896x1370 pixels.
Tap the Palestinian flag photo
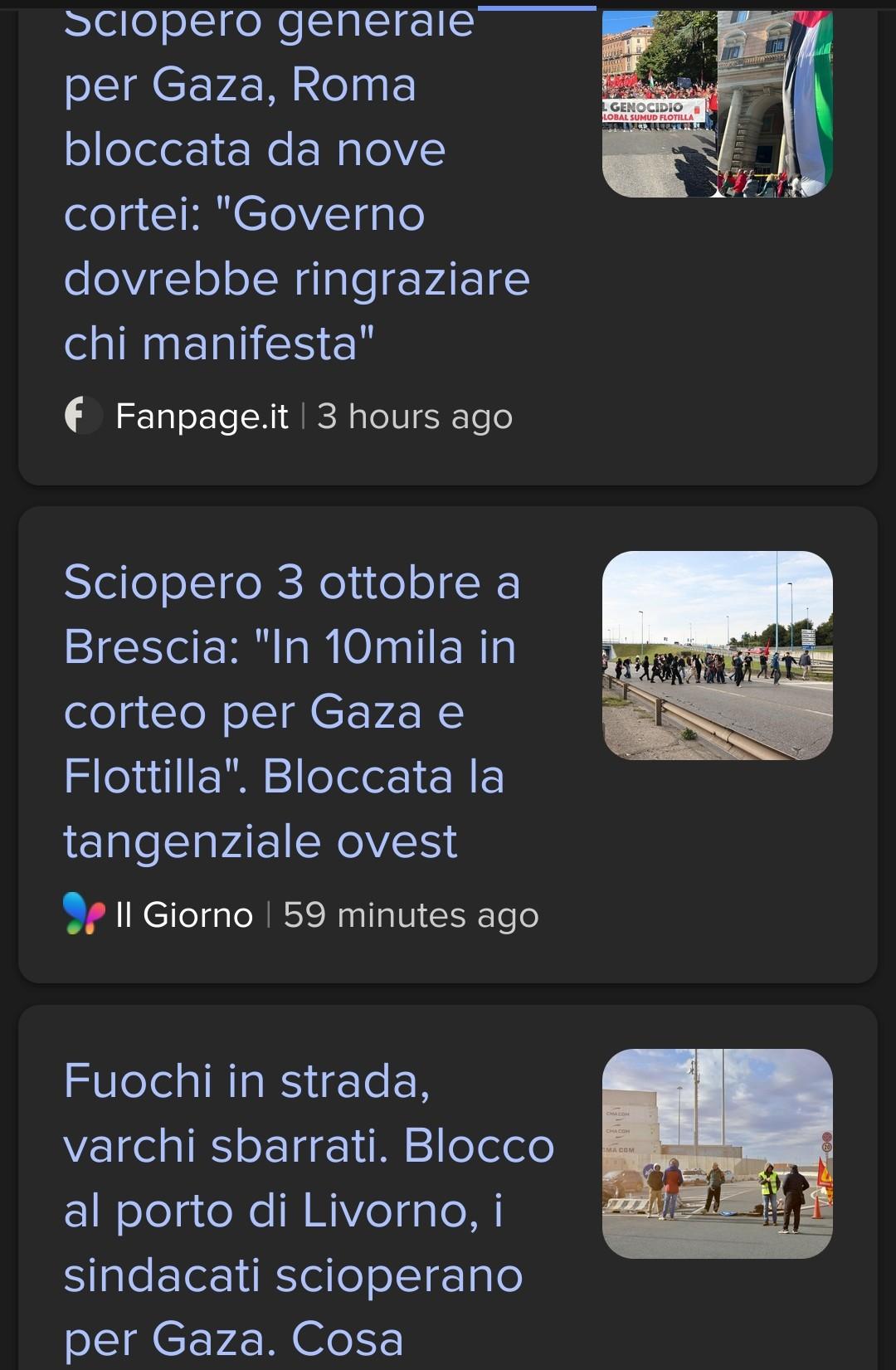776,104
